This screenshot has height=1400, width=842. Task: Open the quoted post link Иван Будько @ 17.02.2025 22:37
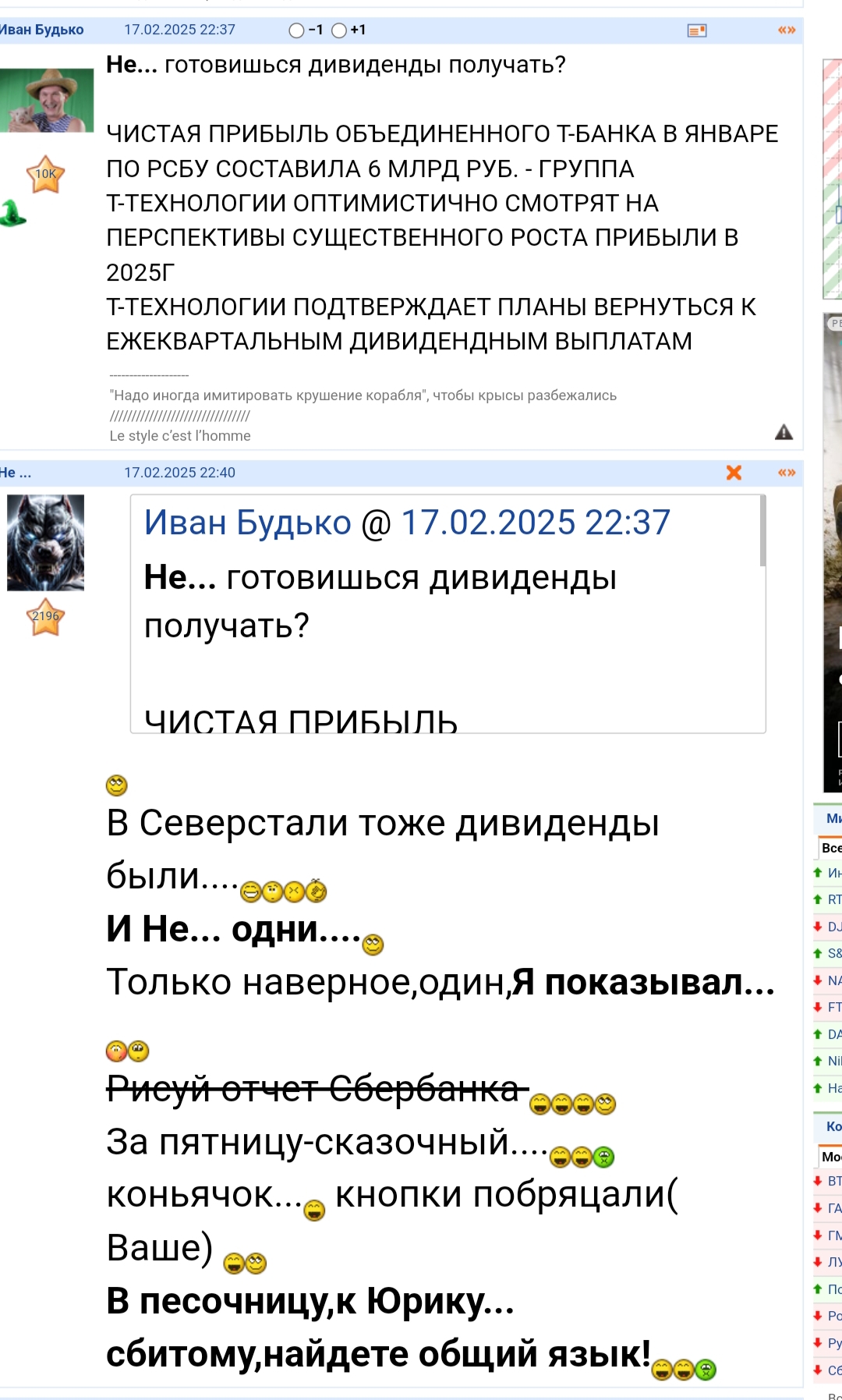point(407,523)
